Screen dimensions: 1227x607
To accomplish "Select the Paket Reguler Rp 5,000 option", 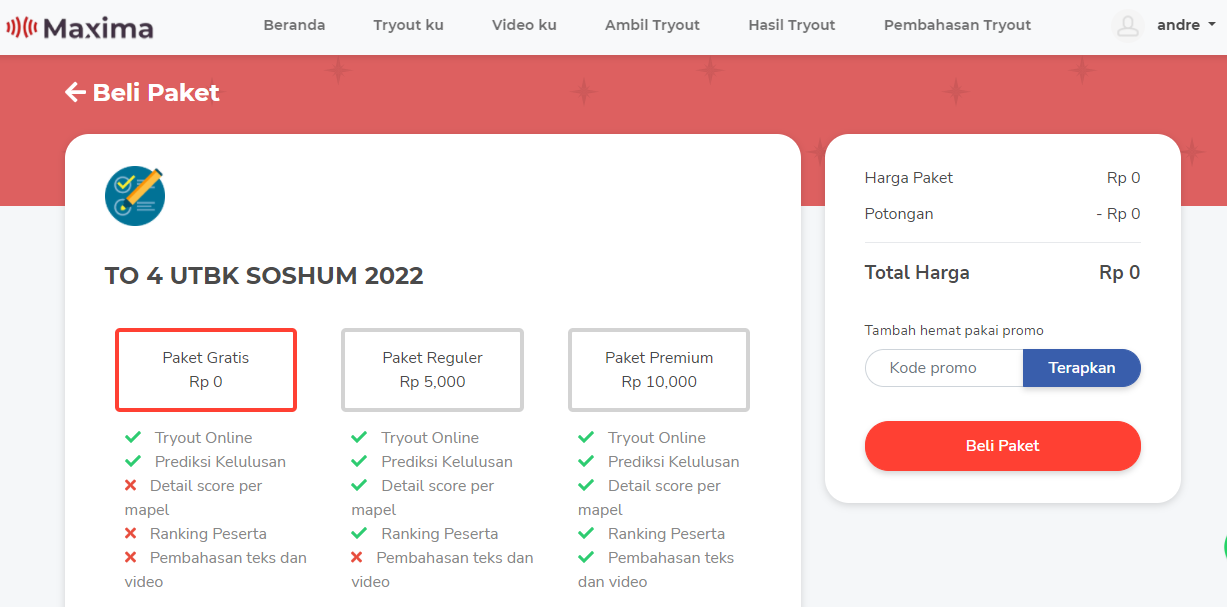I will tap(432, 369).
